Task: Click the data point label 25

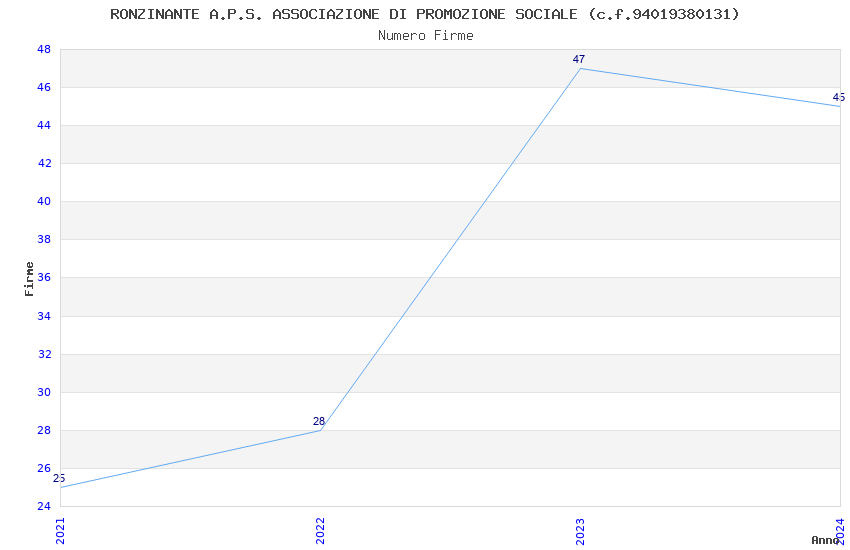Action: [59, 478]
